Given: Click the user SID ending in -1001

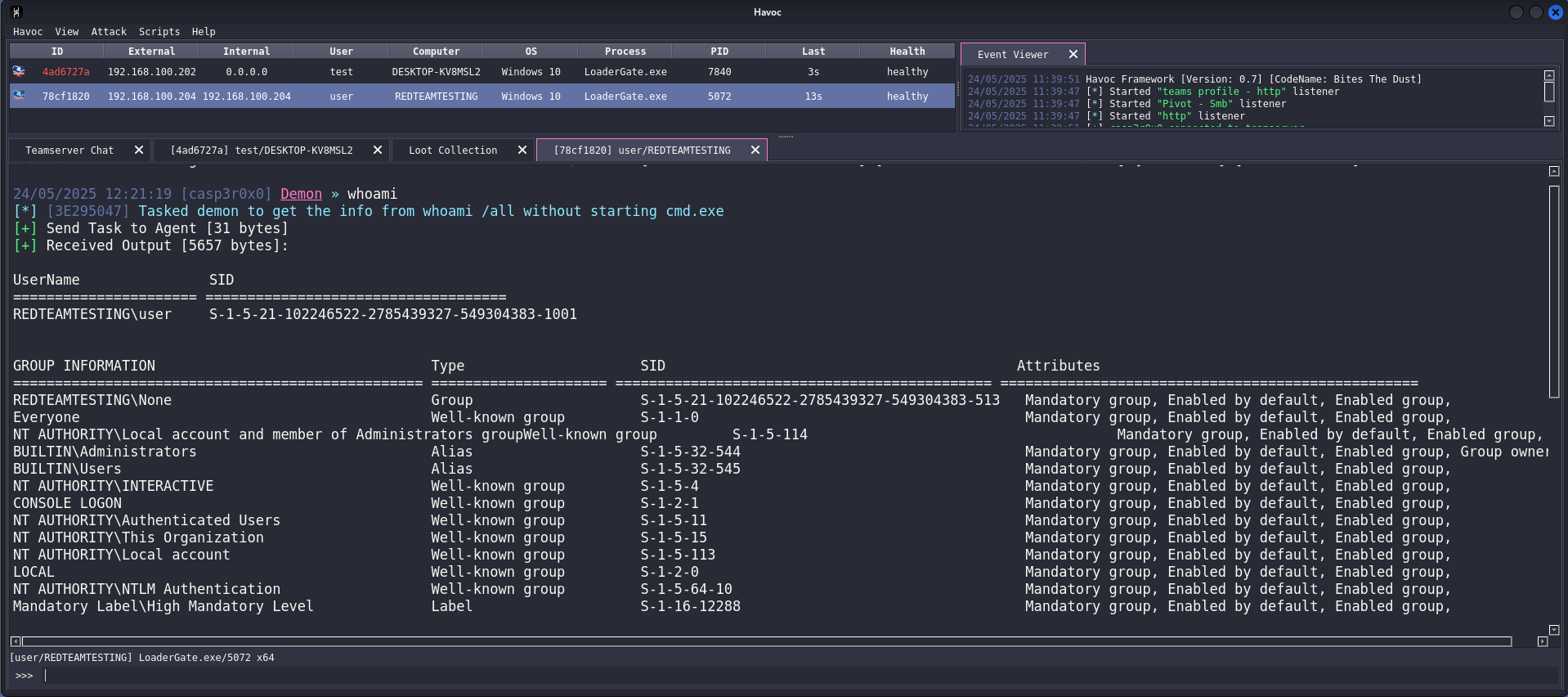Looking at the screenshot, I should (x=393, y=314).
